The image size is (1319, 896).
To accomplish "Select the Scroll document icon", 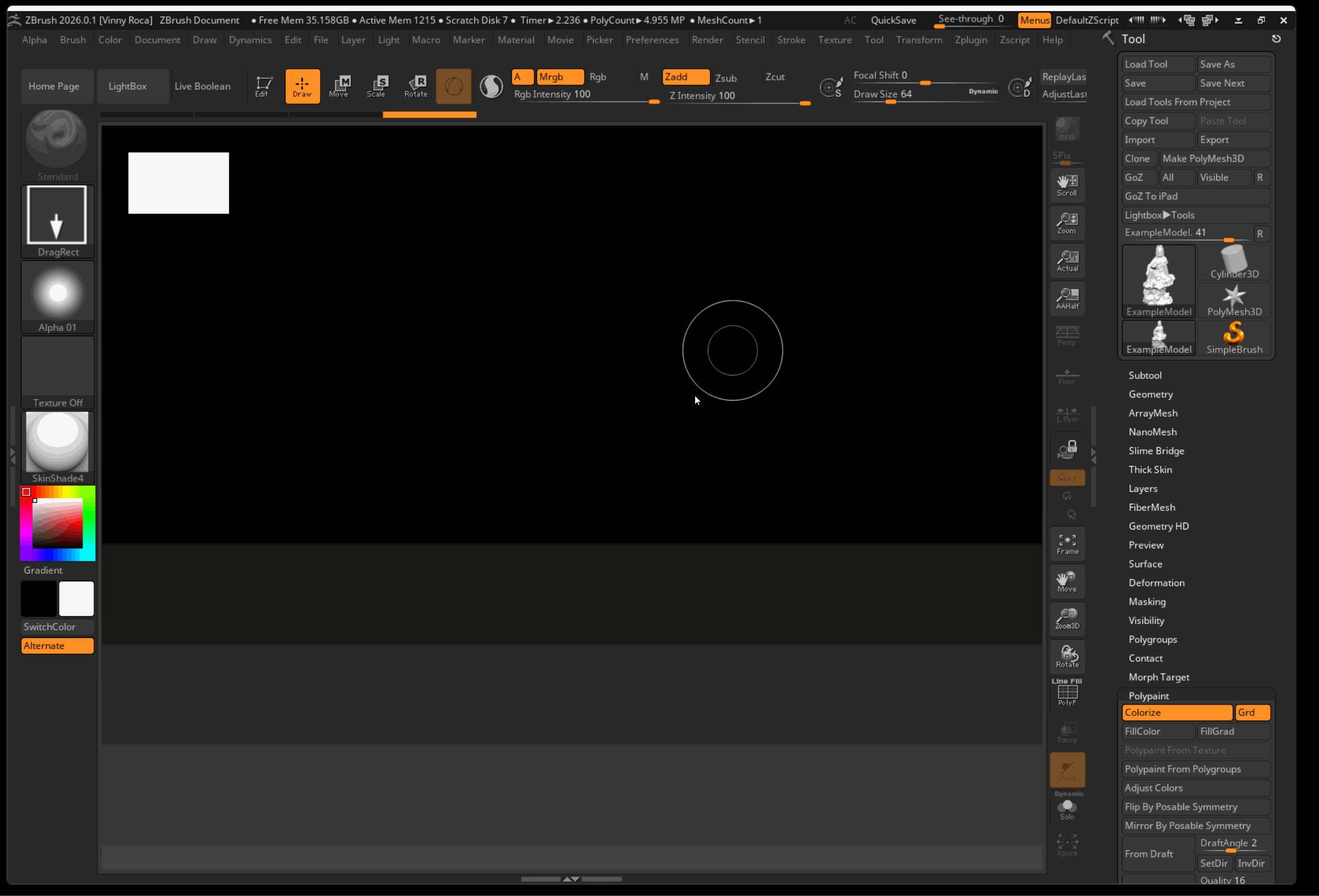I will click(x=1067, y=185).
